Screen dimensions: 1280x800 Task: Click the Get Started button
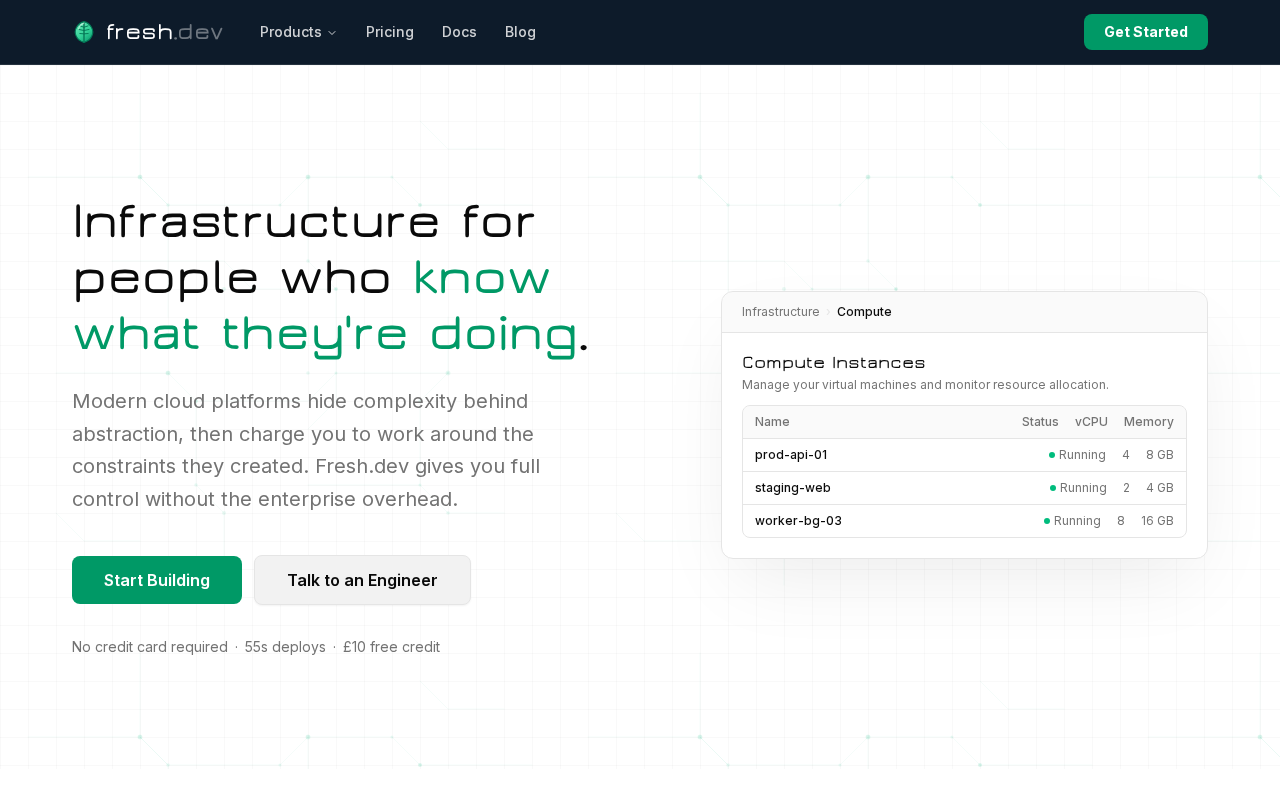pos(1146,32)
